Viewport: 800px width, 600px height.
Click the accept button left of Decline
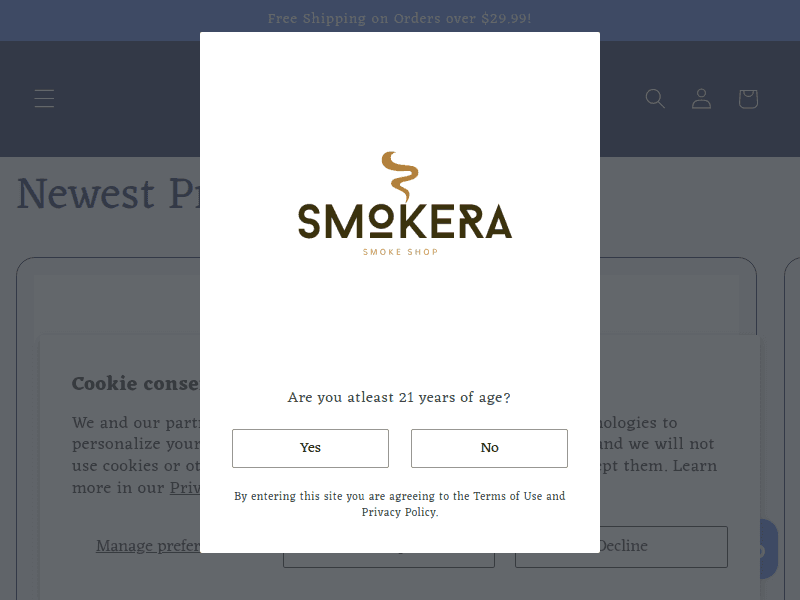click(388, 546)
